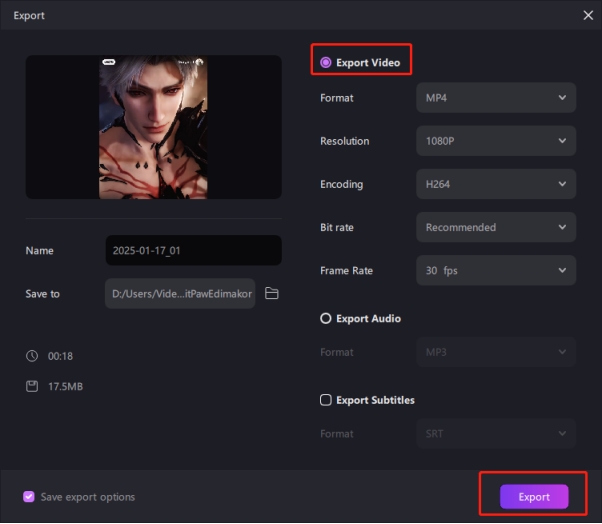Click the Encoding label
Viewport: 602px width, 524px height.
coord(342,184)
